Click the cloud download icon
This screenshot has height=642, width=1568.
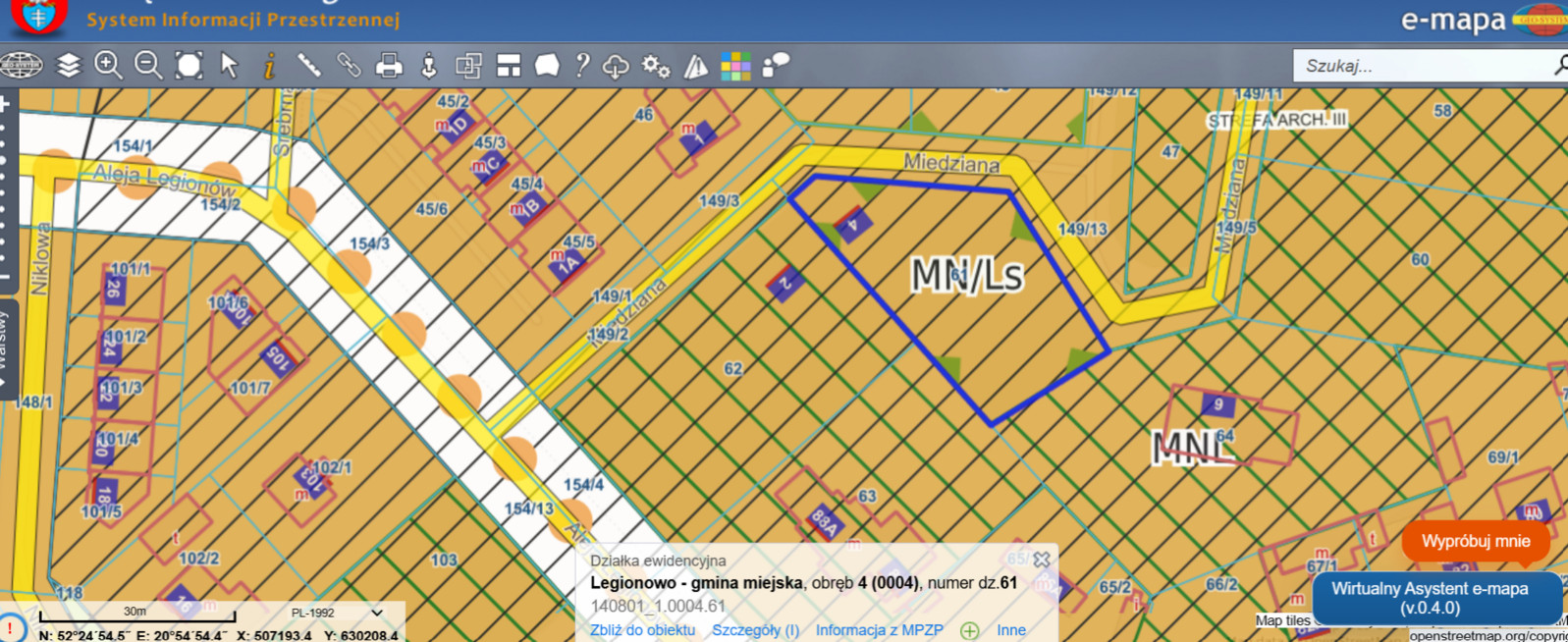click(x=616, y=66)
